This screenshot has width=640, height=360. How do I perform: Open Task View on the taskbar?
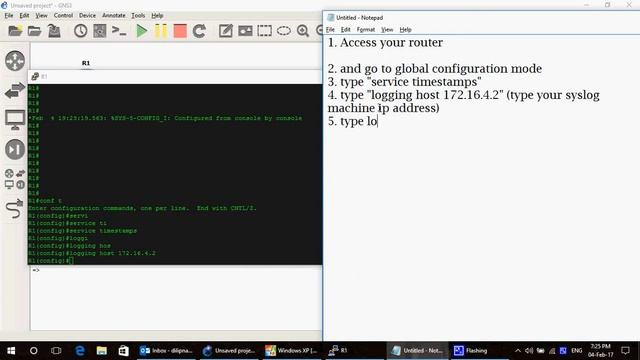[x=56, y=351]
